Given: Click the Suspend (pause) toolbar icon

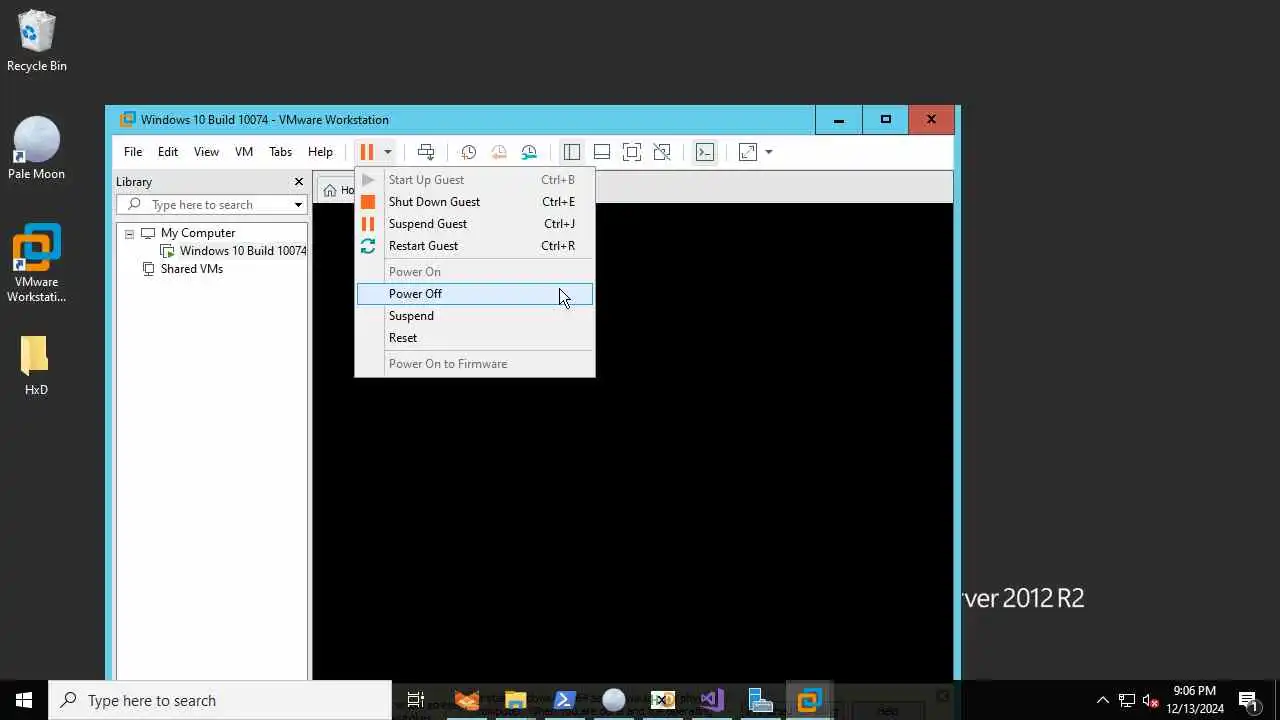Looking at the screenshot, I should [x=367, y=152].
